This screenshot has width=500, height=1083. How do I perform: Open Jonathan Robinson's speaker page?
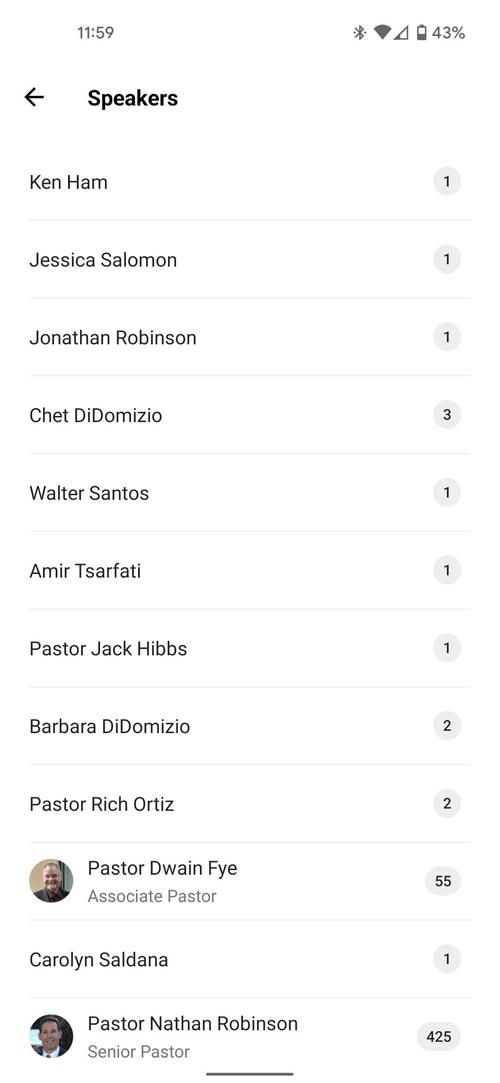[250, 338]
